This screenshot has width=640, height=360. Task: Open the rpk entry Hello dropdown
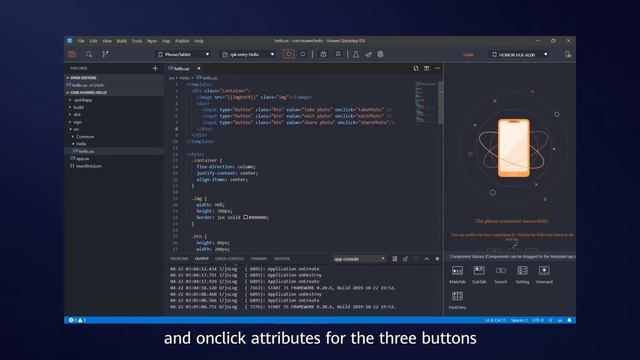pos(248,54)
